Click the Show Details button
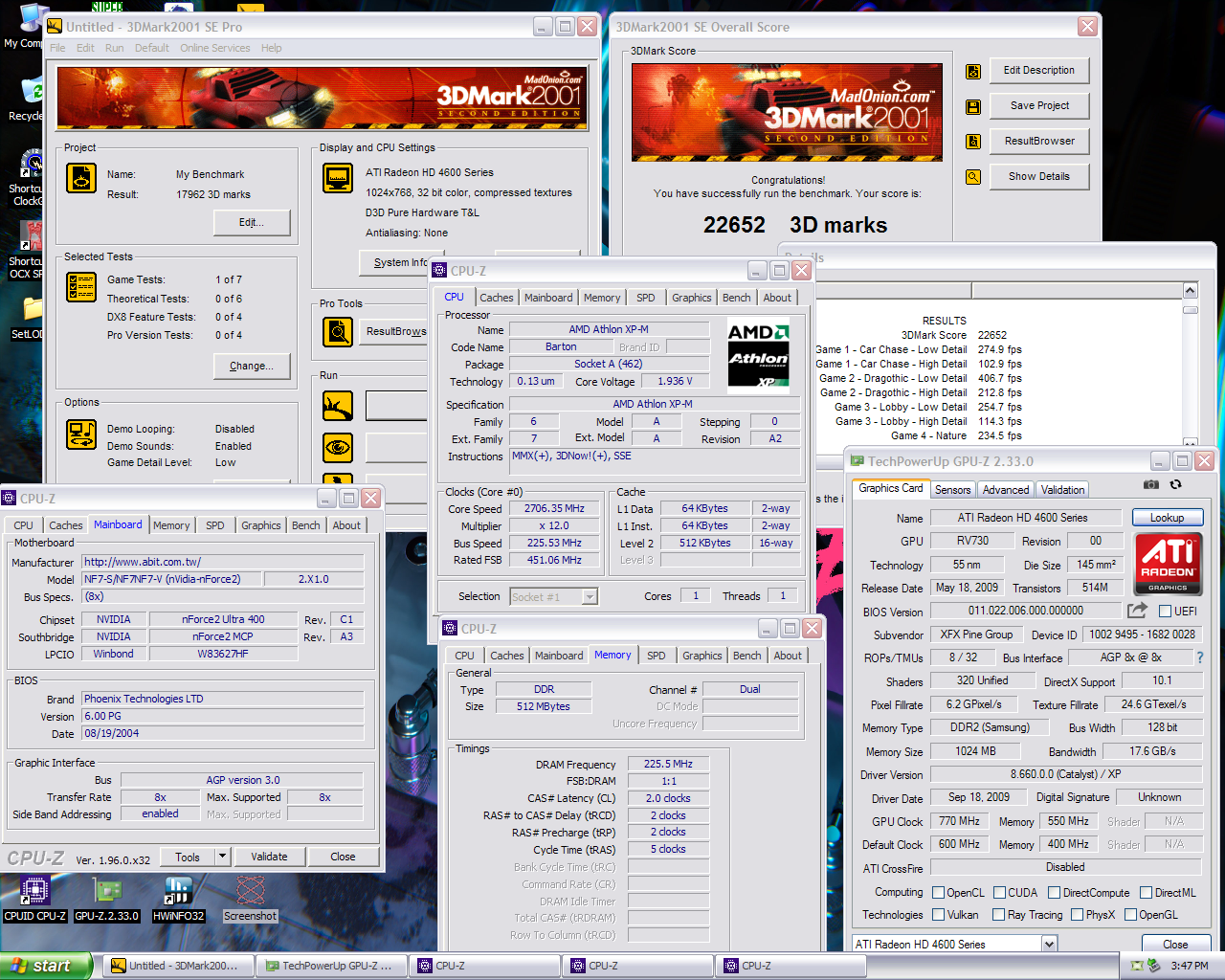 (x=1039, y=176)
